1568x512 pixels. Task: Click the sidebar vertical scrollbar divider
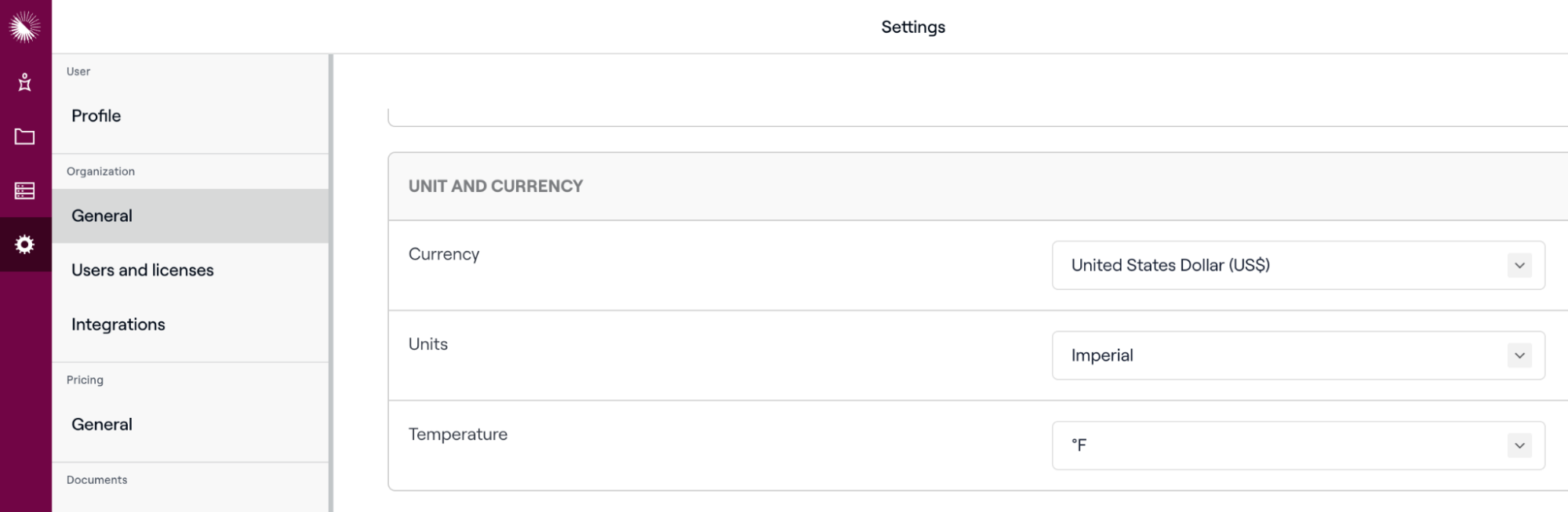[331, 282]
